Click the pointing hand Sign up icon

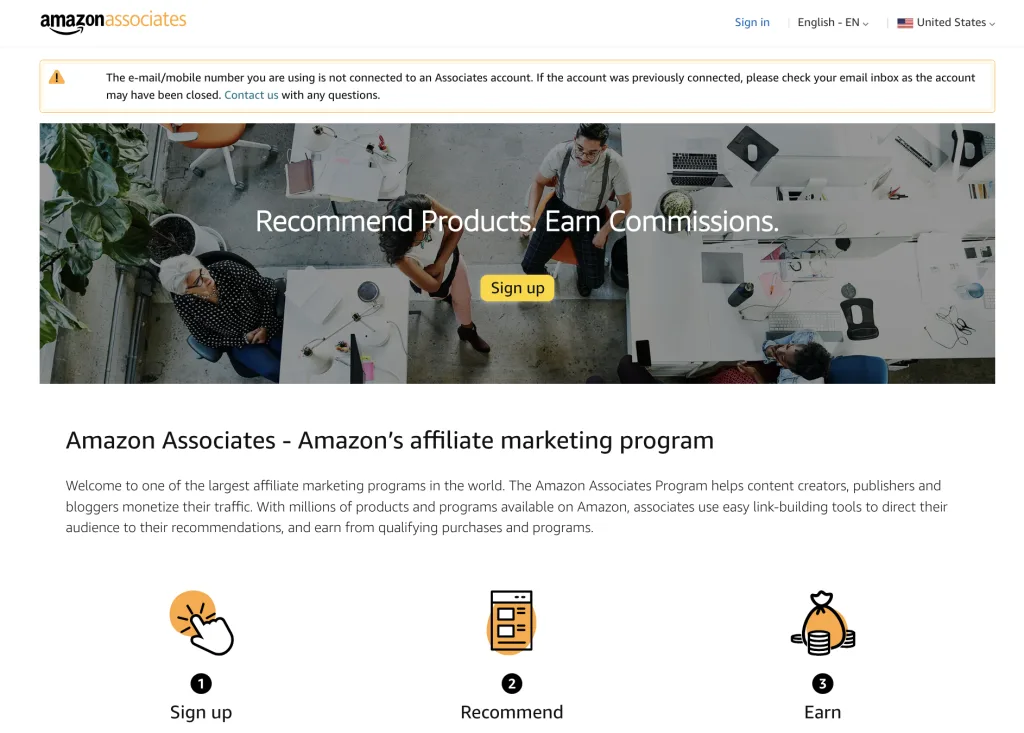201,623
